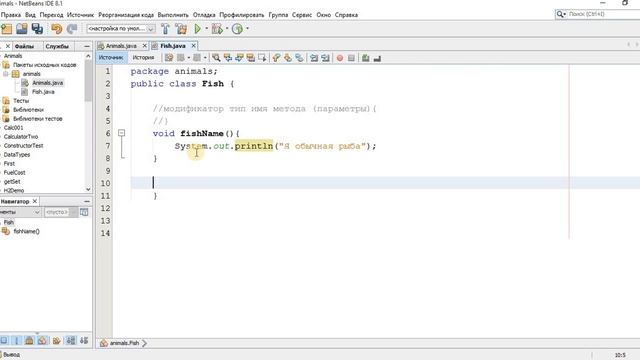The width and height of the screenshot is (640, 360).
Task: Click the Previous Bookmark icon
Action: pos(276,58)
